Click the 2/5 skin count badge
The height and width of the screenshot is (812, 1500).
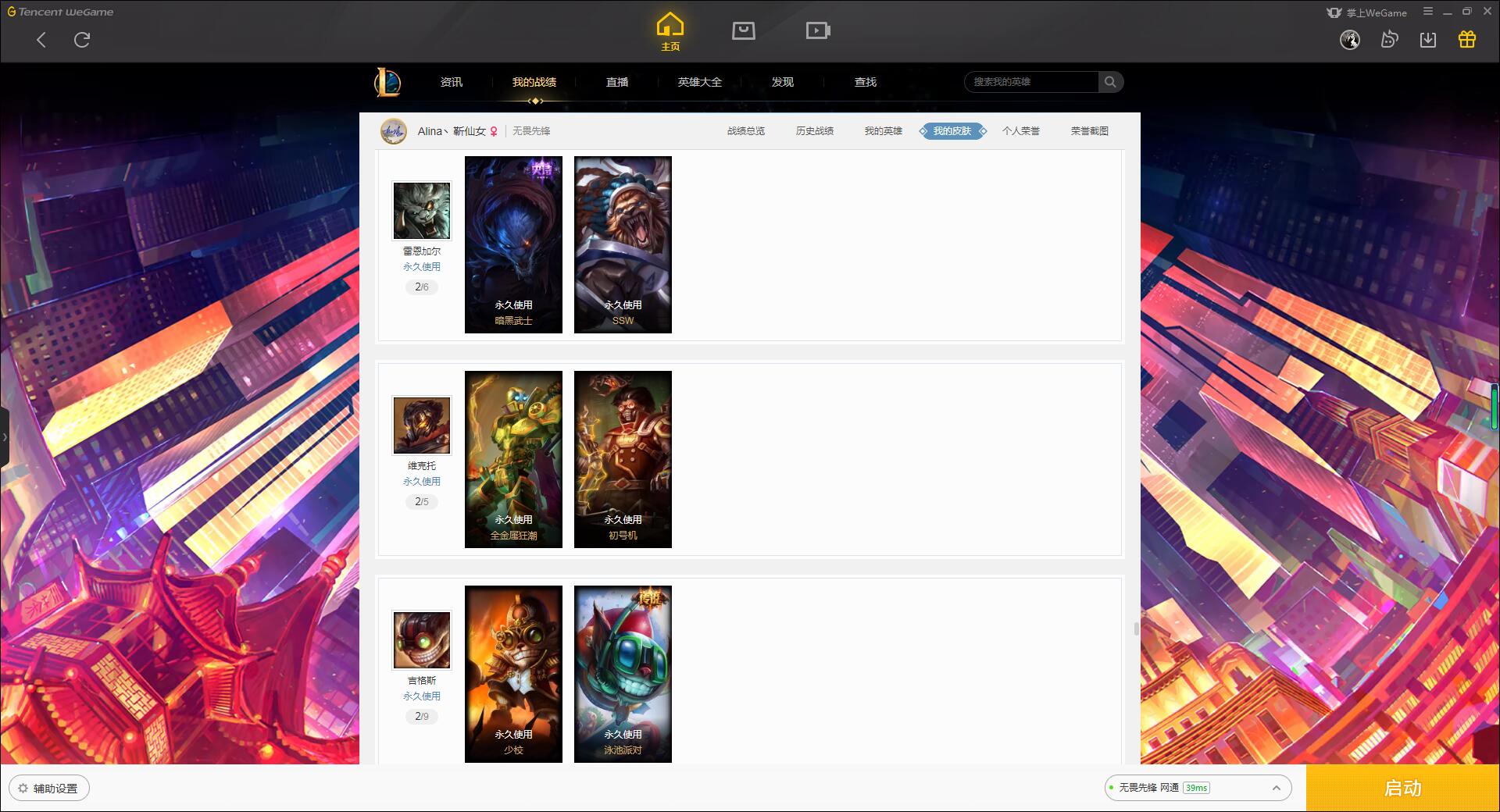click(x=422, y=502)
